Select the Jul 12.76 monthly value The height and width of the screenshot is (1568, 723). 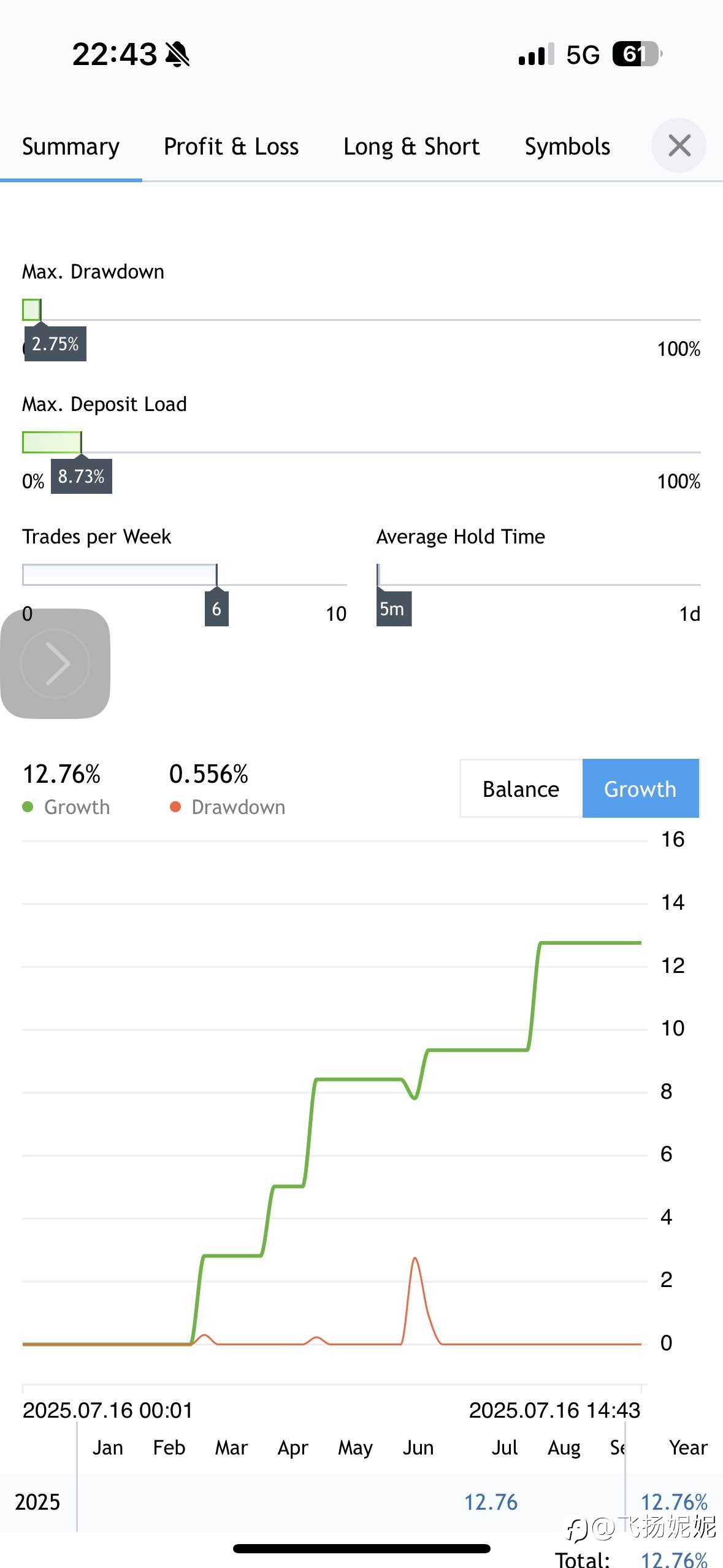(x=491, y=1502)
